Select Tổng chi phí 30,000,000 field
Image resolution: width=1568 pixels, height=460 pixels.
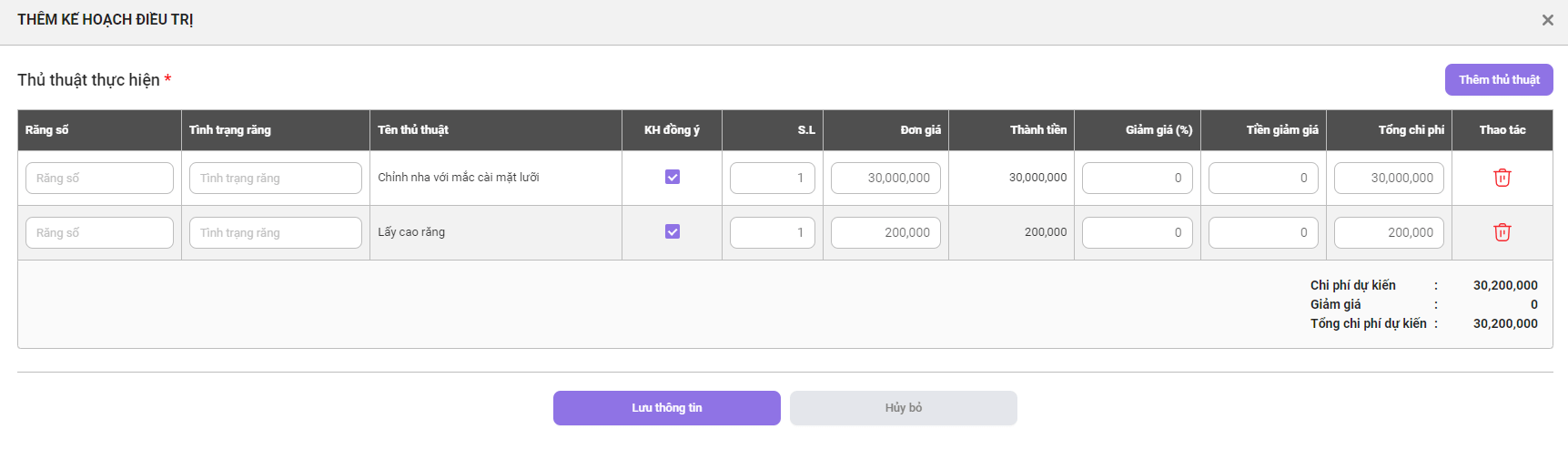click(x=1389, y=178)
